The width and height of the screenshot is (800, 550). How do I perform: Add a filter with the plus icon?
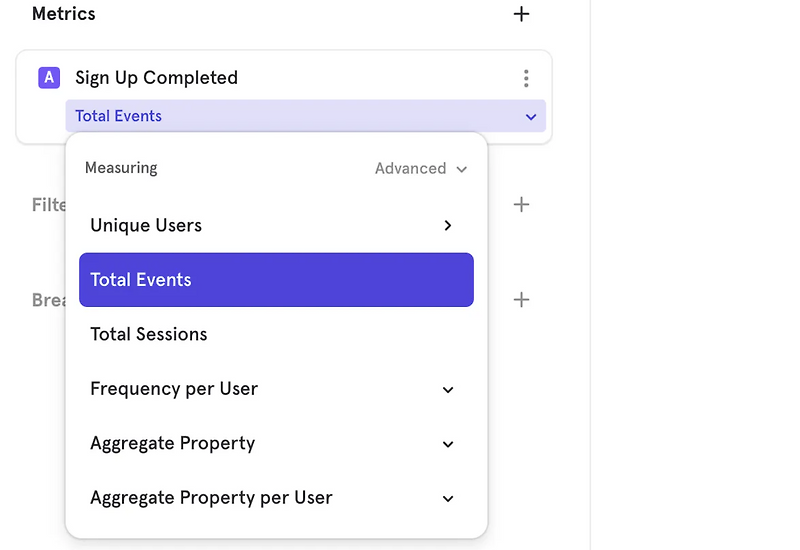(x=521, y=205)
